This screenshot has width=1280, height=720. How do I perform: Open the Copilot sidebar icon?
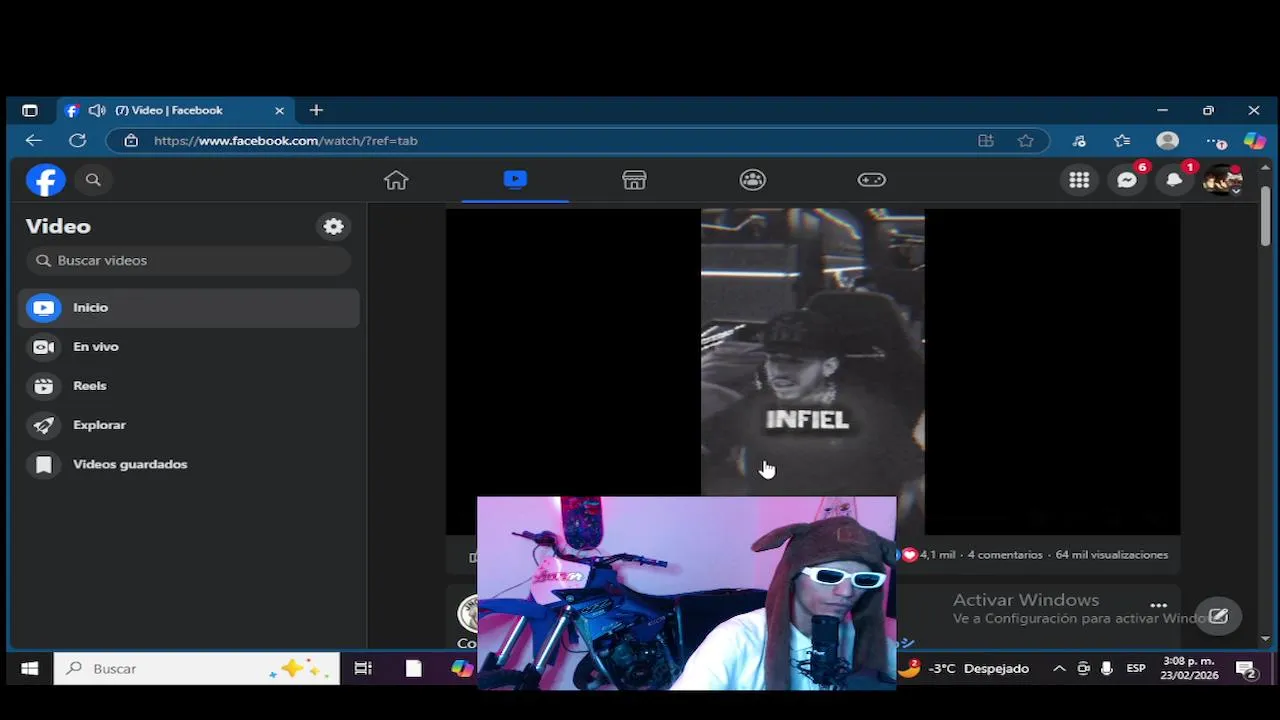click(1254, 141)
